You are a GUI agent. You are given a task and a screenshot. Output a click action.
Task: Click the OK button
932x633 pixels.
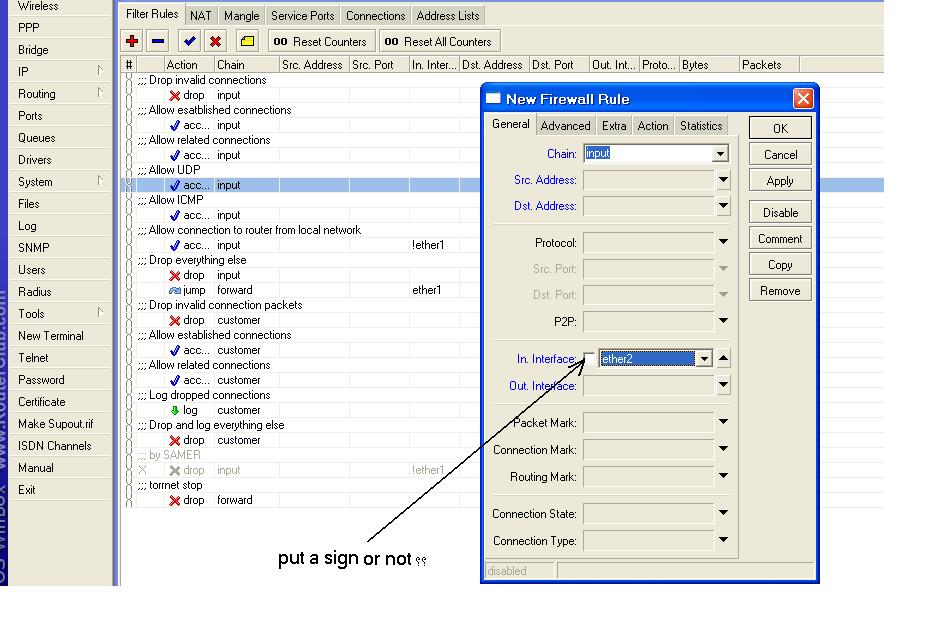point(780,128)
